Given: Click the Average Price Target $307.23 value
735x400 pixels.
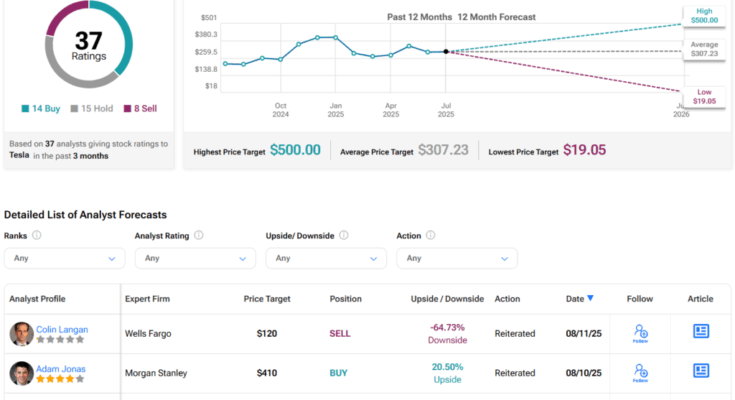Looking at the screenshot, I should [443, 150].
